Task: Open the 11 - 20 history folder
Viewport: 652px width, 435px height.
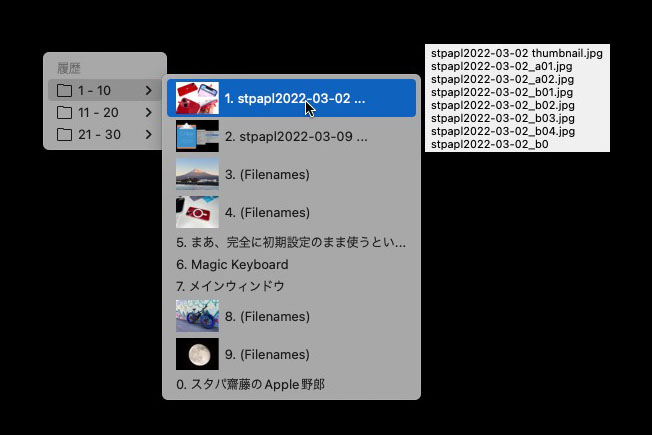Action: 104,112
